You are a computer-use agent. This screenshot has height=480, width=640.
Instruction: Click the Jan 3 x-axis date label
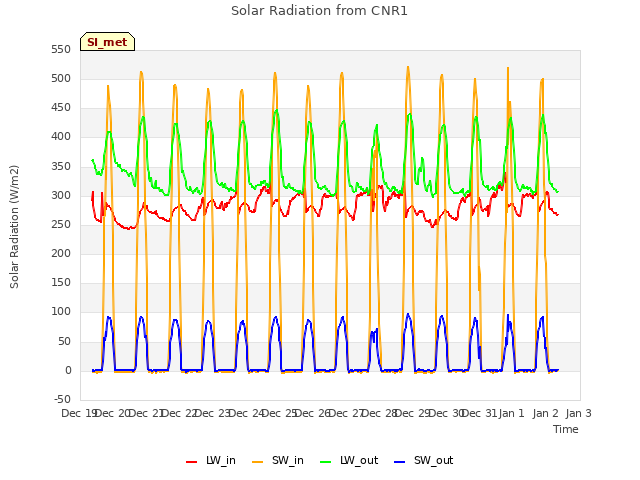pos(578,413)
